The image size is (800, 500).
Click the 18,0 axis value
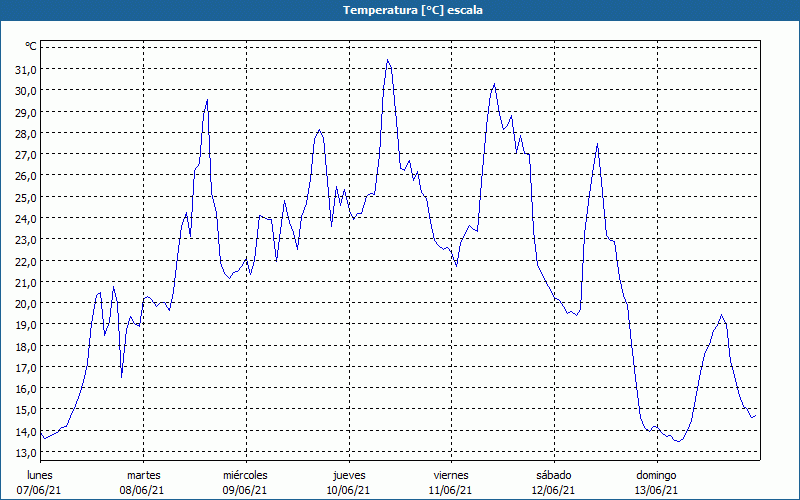(26, 346)
